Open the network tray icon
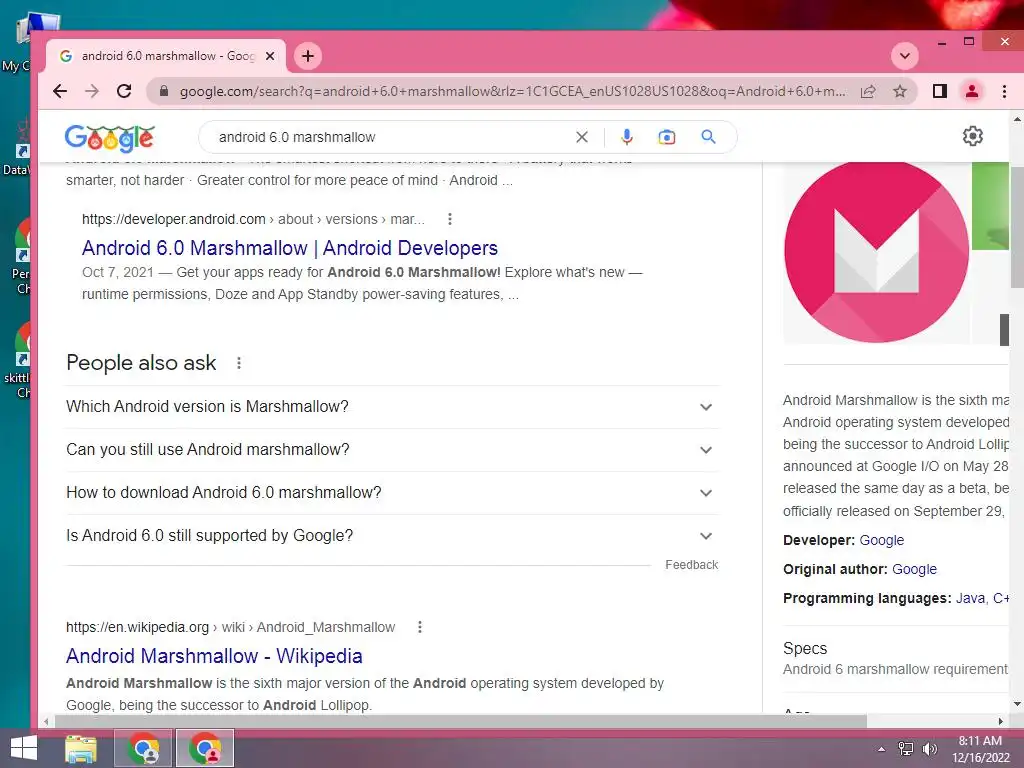The width and height of the screenshot is (1024, 768). tap(906, 749)
